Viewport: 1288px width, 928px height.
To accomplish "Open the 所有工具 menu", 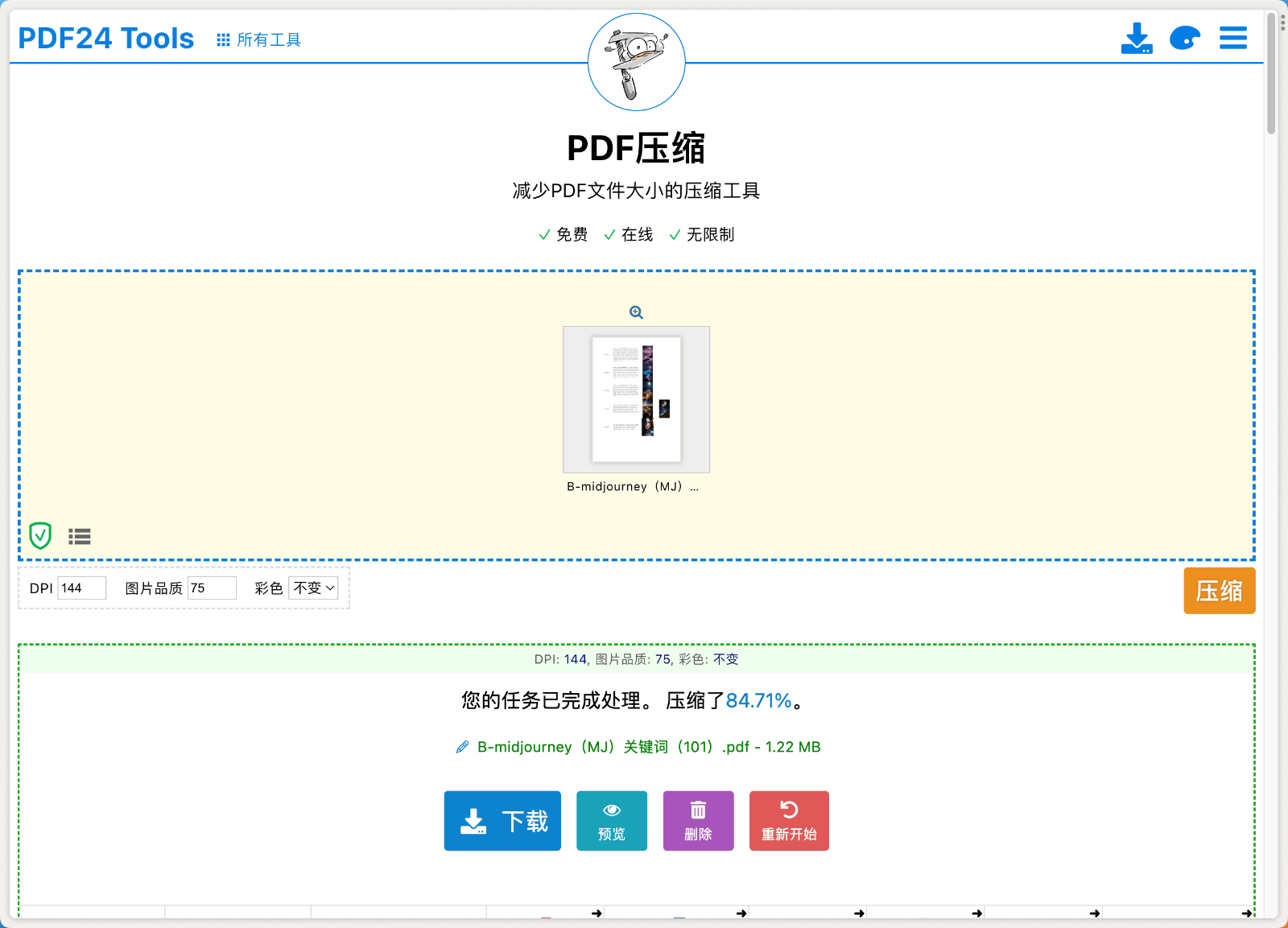I will (x=266, y=39).
